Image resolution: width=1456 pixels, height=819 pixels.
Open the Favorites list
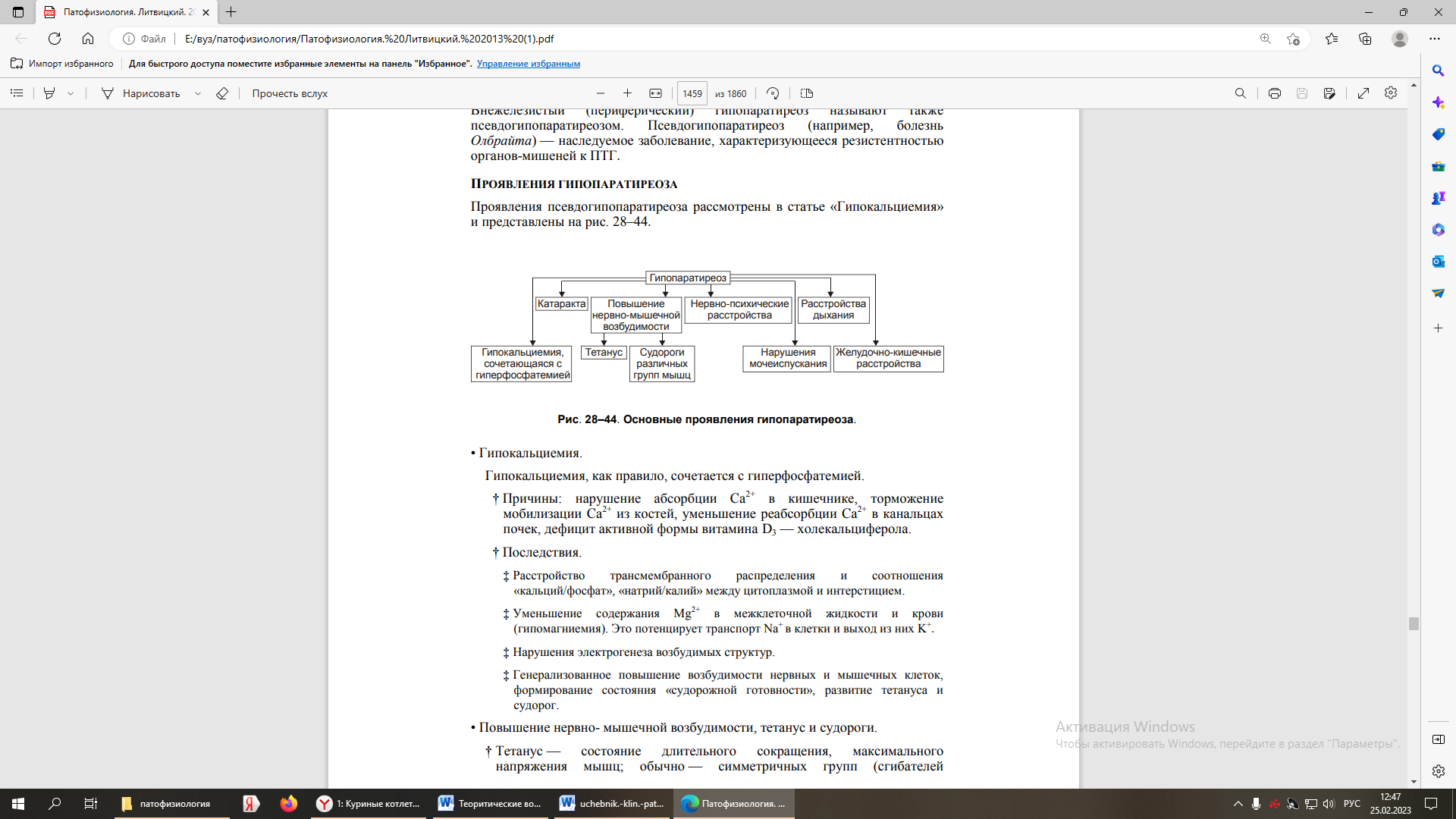click(x=1332, y=39)
